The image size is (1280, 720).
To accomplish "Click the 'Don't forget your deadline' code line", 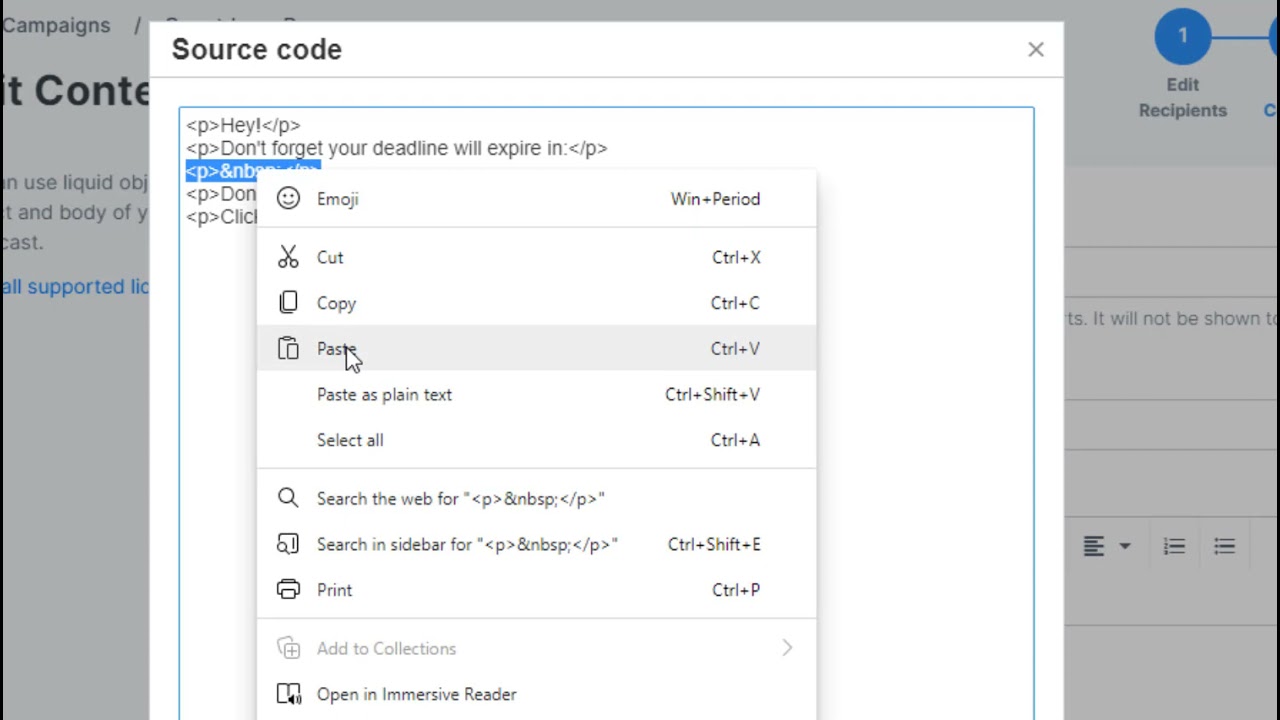I will [396, 148].
